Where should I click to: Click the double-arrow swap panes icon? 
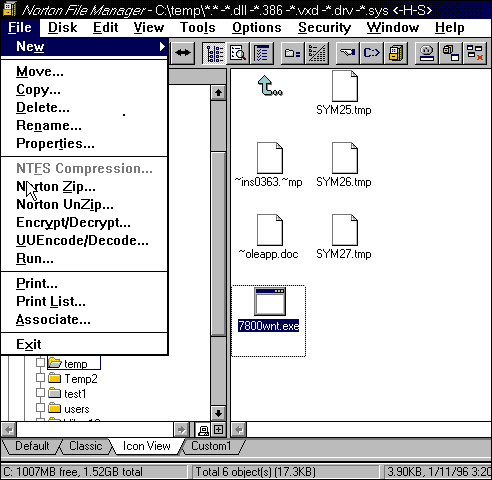pyautogui.click(x=182, y=53)
